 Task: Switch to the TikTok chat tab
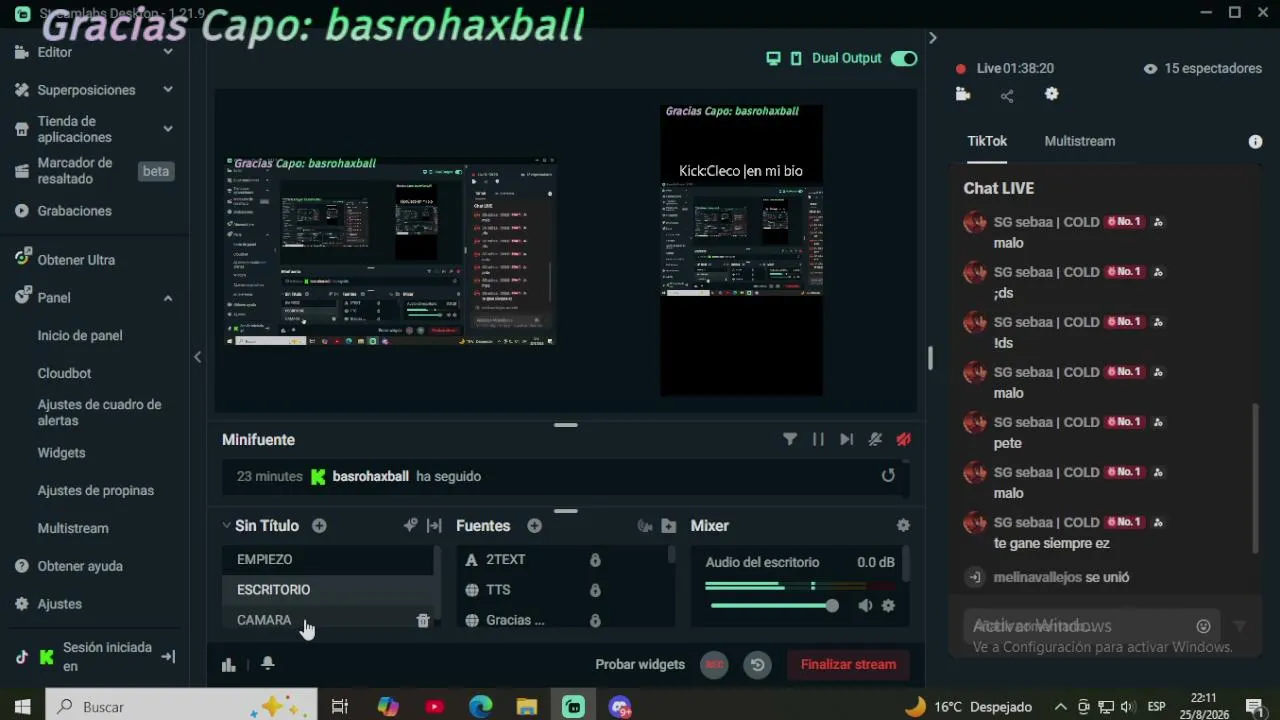(987, 141)
